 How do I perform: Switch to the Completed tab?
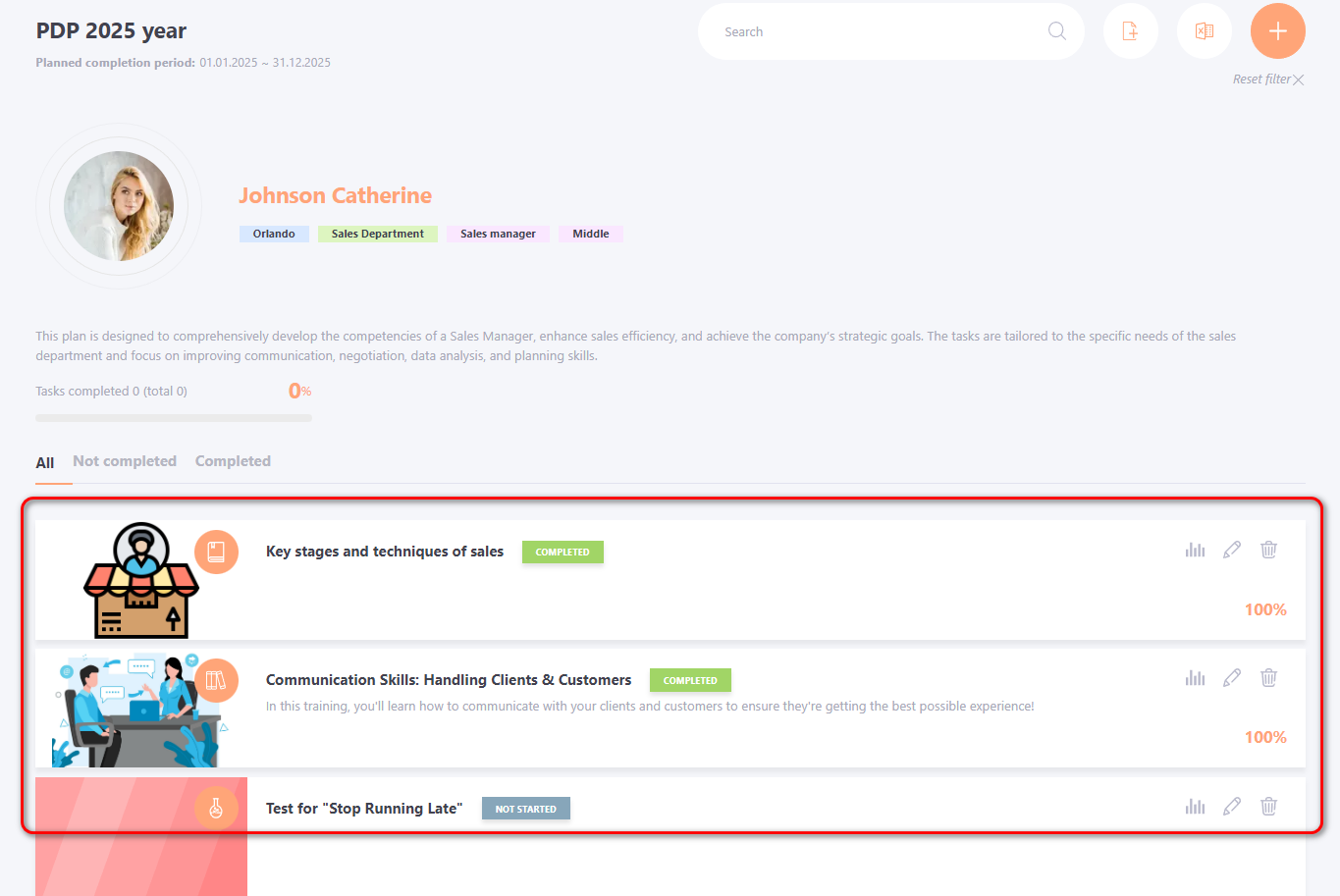tap(233, 461)
